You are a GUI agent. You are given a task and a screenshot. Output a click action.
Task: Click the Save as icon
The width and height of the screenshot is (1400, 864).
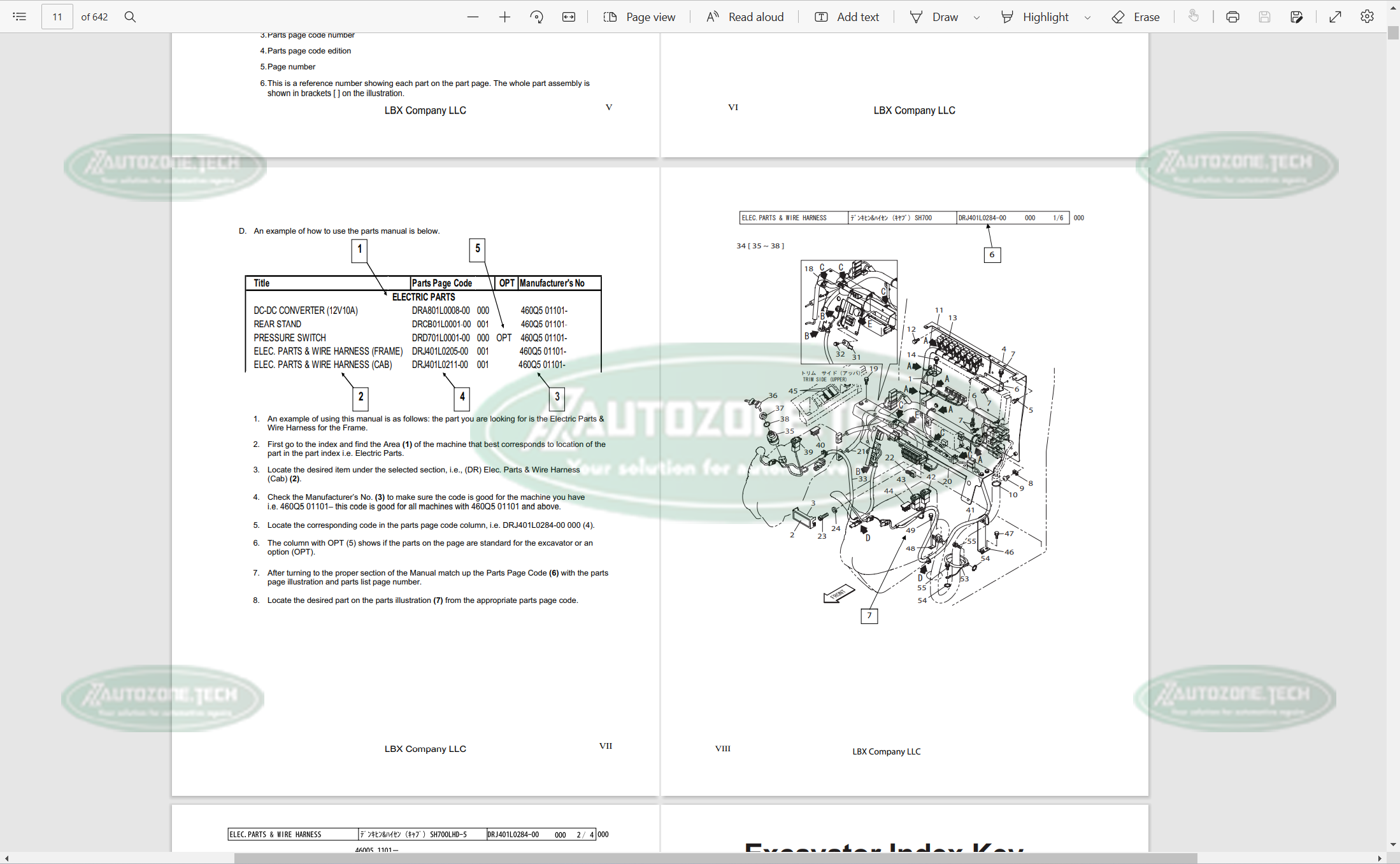click(1296, 17)
